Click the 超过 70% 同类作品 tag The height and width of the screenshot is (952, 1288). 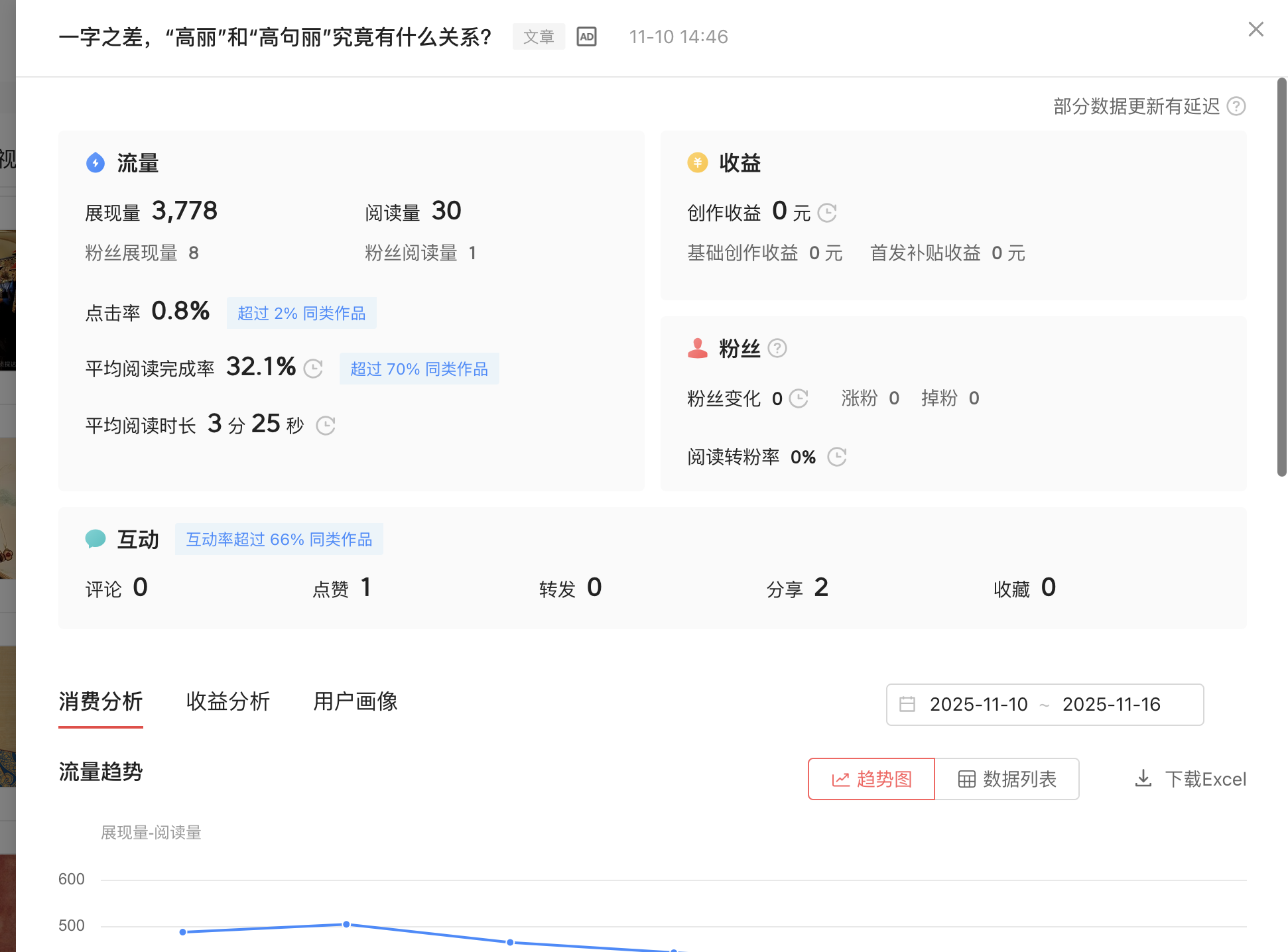tap(419, 369)
